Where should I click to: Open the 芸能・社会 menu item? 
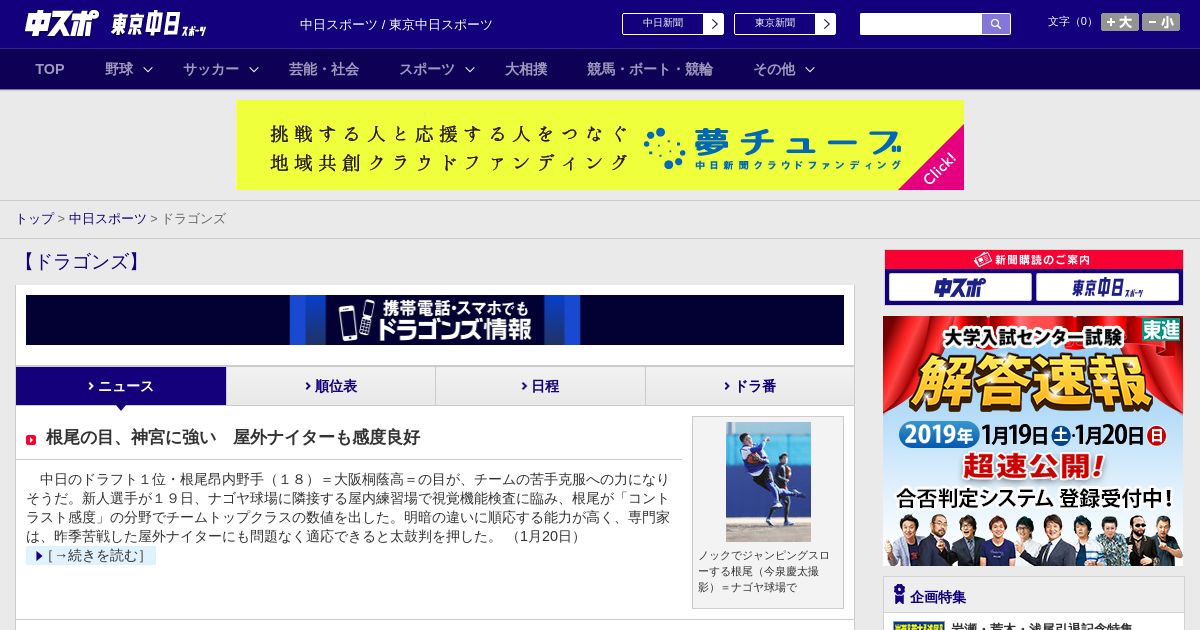[324, 69]
